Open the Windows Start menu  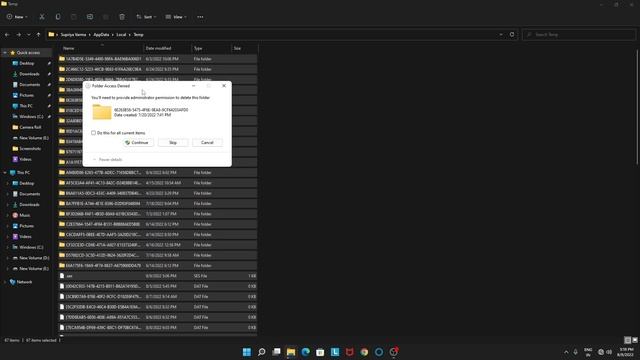[247, 352]
